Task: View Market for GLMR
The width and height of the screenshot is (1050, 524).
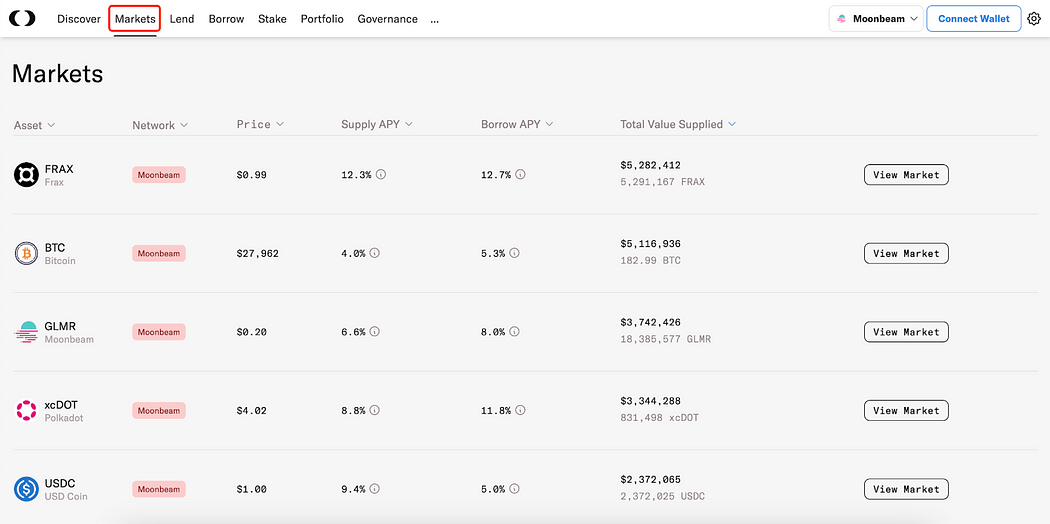Action: (x=906, y=332)
